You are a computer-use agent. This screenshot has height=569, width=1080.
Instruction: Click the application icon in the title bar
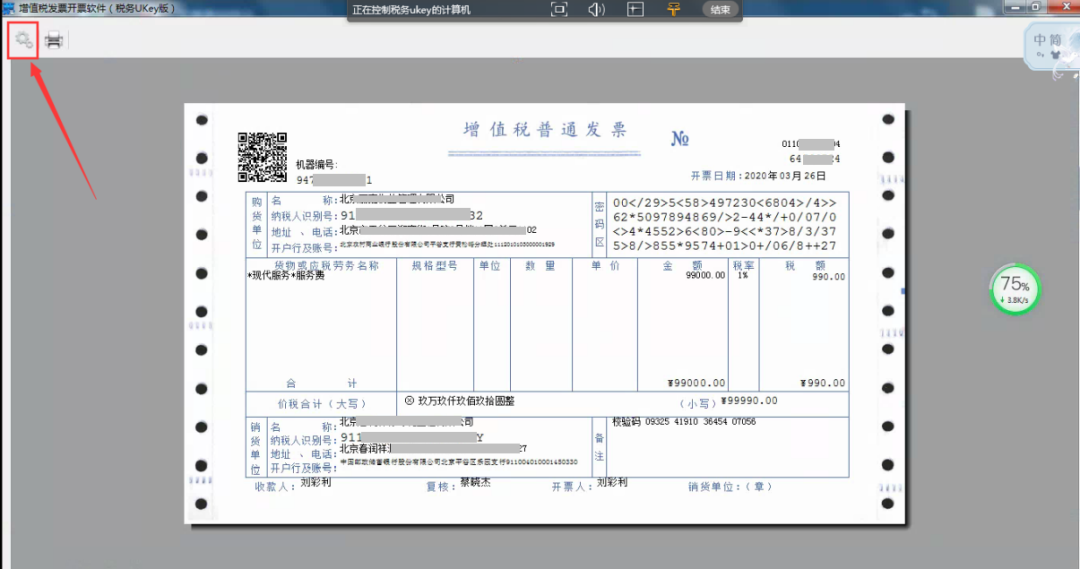(8, 8)
